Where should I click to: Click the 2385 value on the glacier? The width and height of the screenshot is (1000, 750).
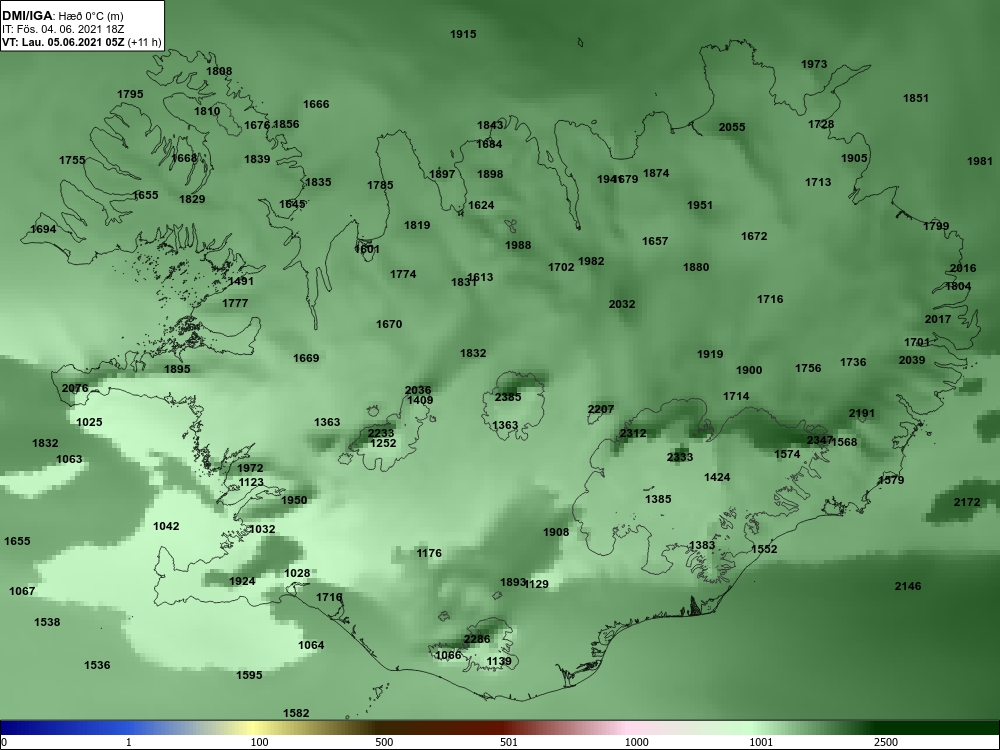tap(508, 397)
